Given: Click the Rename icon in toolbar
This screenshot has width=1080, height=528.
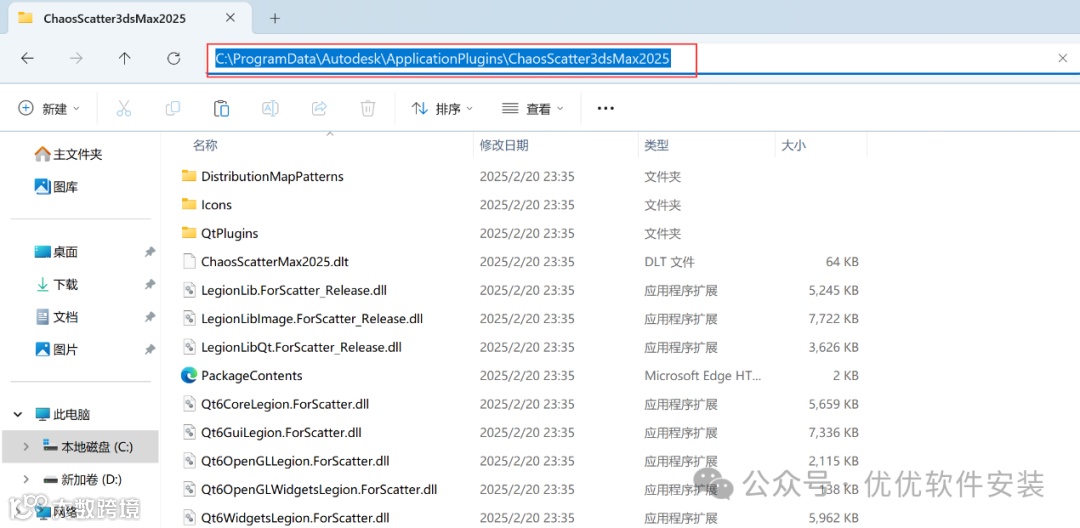Looking at the screenshot, I should [270, 108].
